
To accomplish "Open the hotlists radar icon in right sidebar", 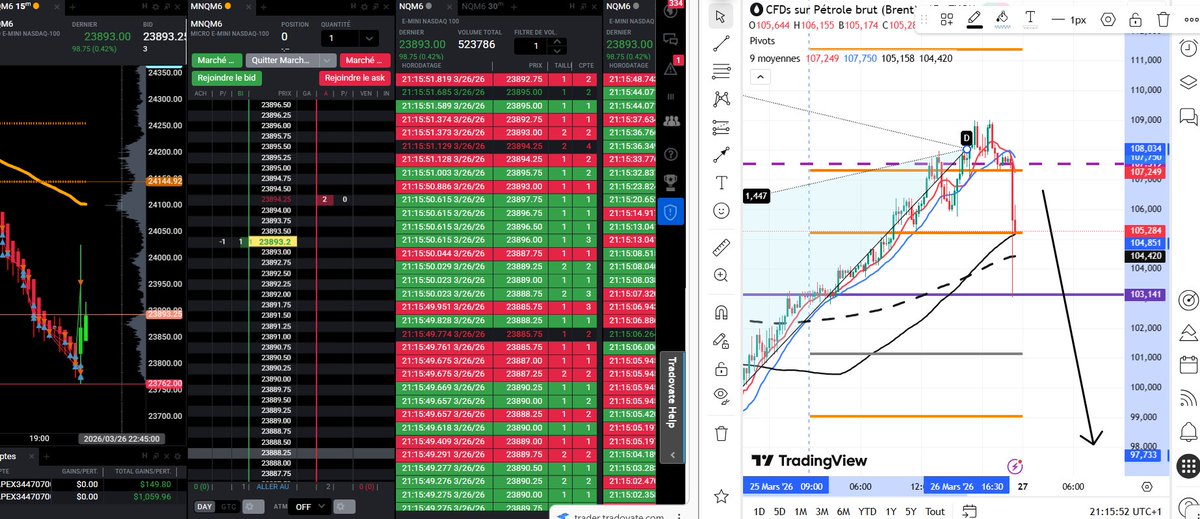I will tap(1188, 301).
